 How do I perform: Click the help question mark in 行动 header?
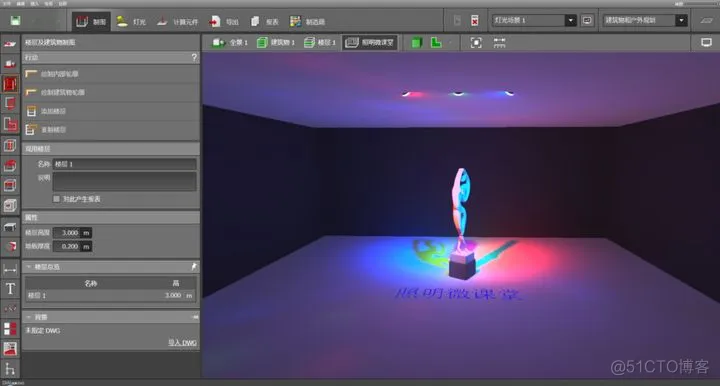tap(194, 57)
